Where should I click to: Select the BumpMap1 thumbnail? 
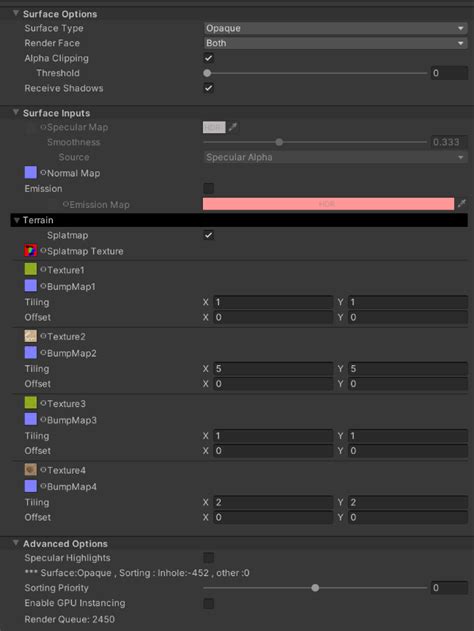[x=31, y=286]
